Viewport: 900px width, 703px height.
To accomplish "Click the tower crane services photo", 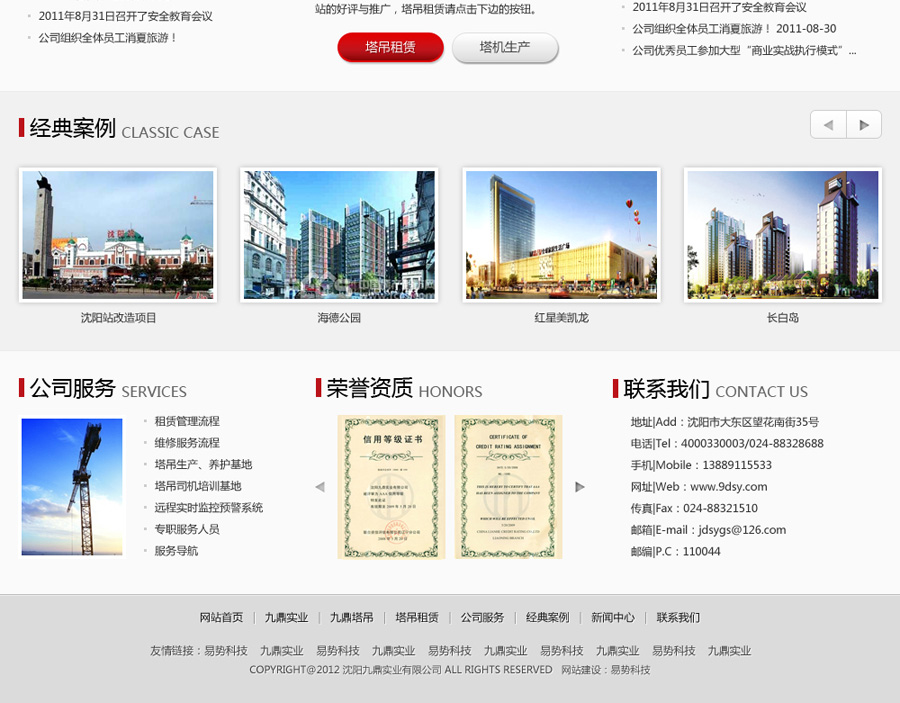I will pos(72,487).
